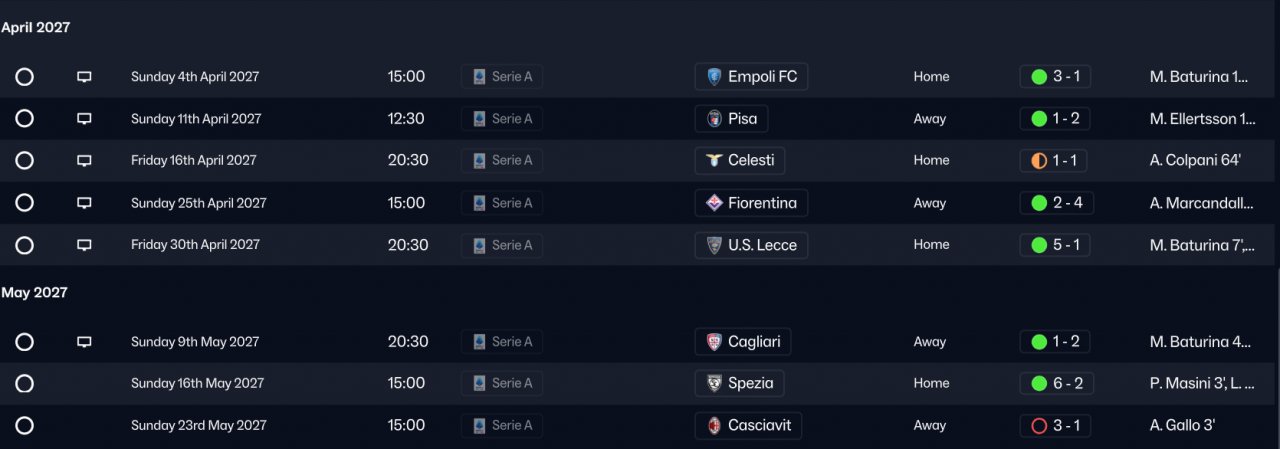The image size is (1280, 449).
Task: Click the Spezia club badge icon
Action: [713, 384]
